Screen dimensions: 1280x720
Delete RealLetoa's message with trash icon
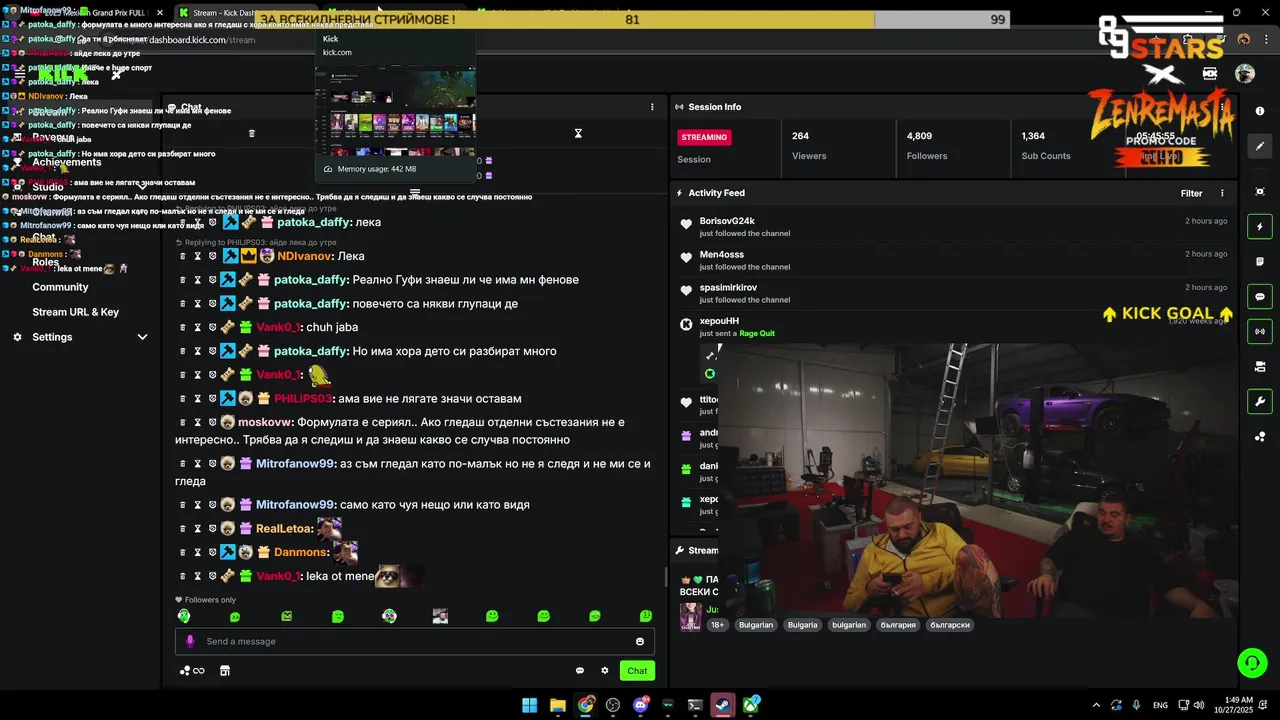click(x=183, y=528)
